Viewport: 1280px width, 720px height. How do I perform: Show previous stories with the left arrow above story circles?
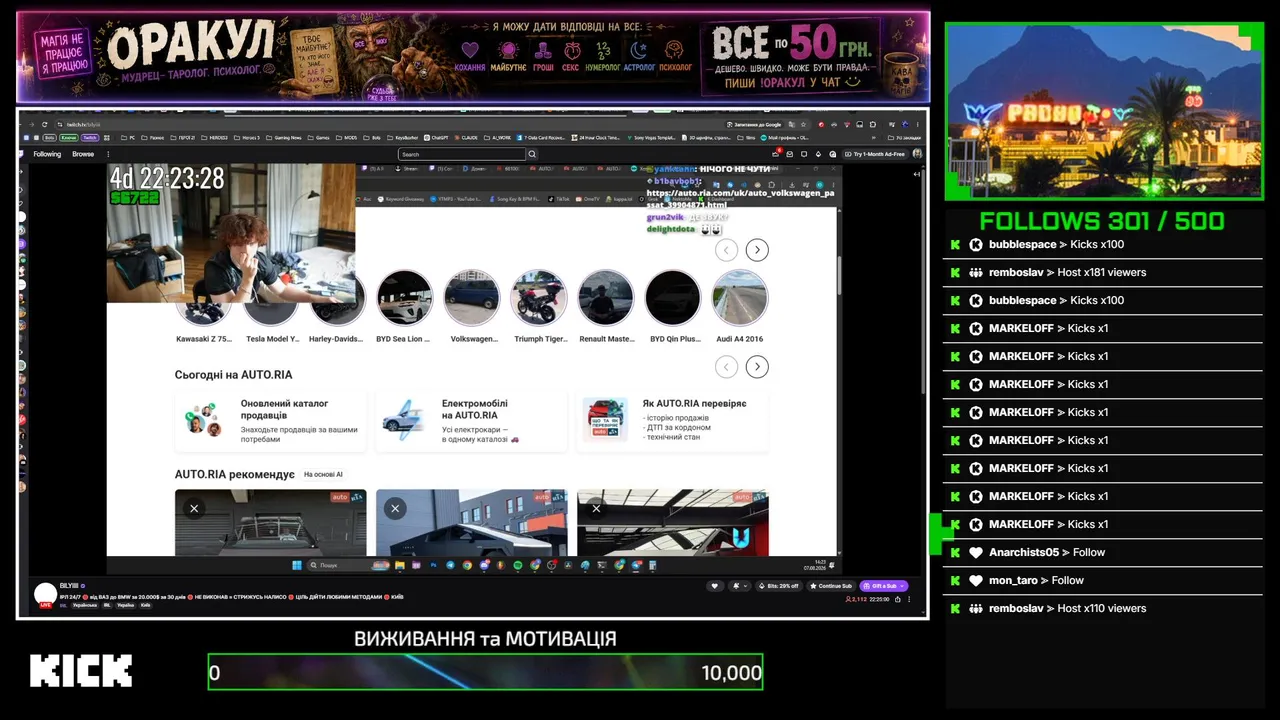pyautogui.click(x=726, y=250)
